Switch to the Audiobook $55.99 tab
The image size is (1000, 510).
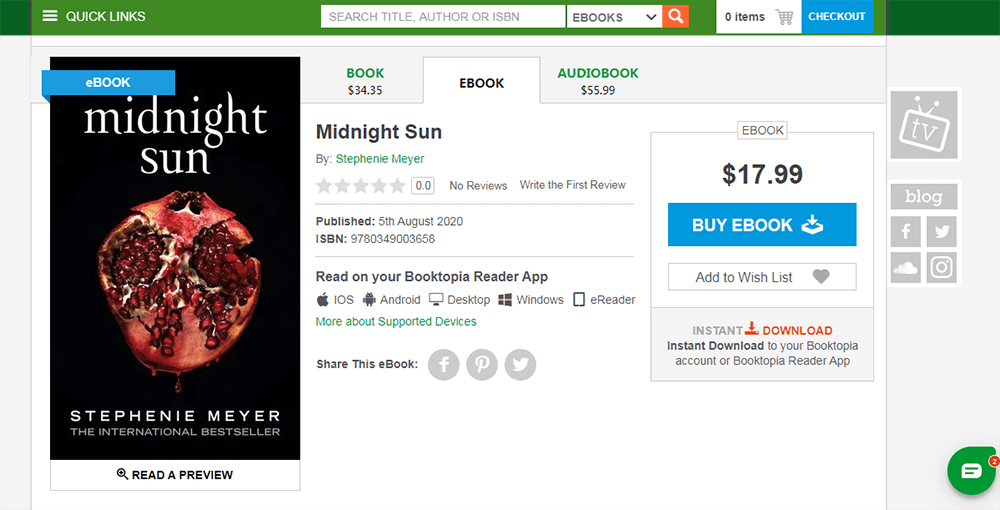(x=597, y=81)
